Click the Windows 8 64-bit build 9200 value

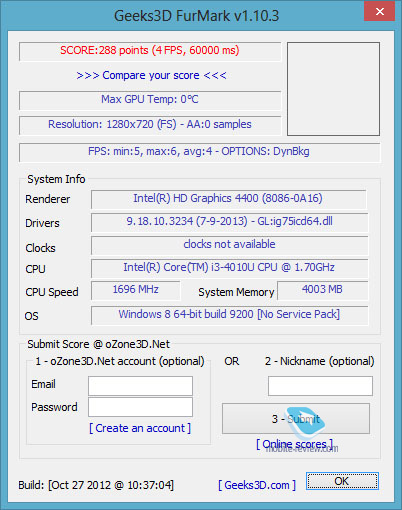point(229,315)
